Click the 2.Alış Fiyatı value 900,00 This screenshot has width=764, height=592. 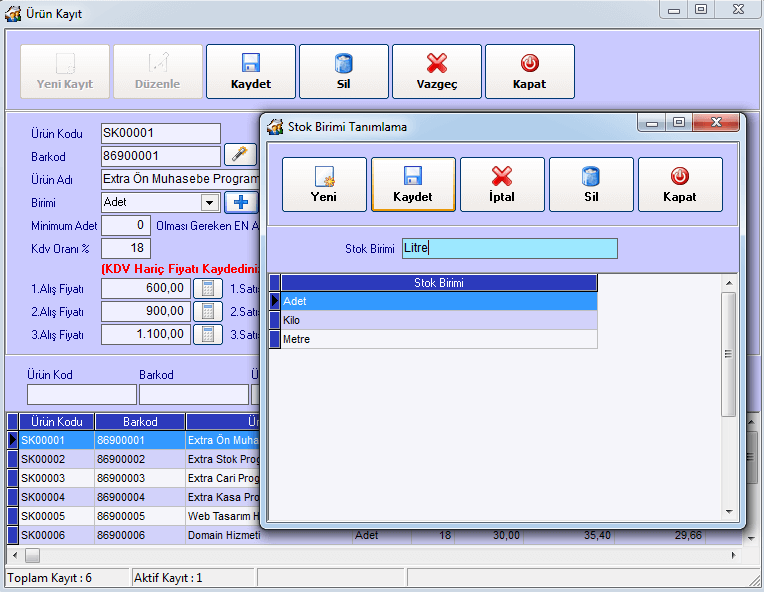click(x=146, y=311)
